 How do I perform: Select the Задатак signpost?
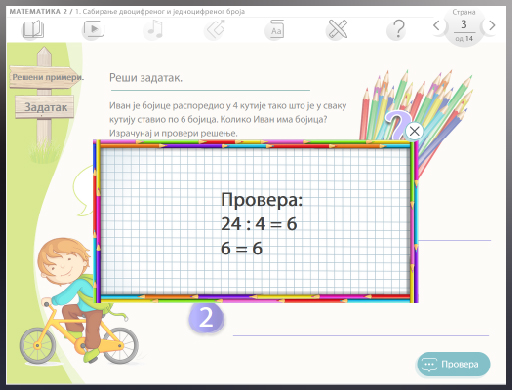click(45, 107)
